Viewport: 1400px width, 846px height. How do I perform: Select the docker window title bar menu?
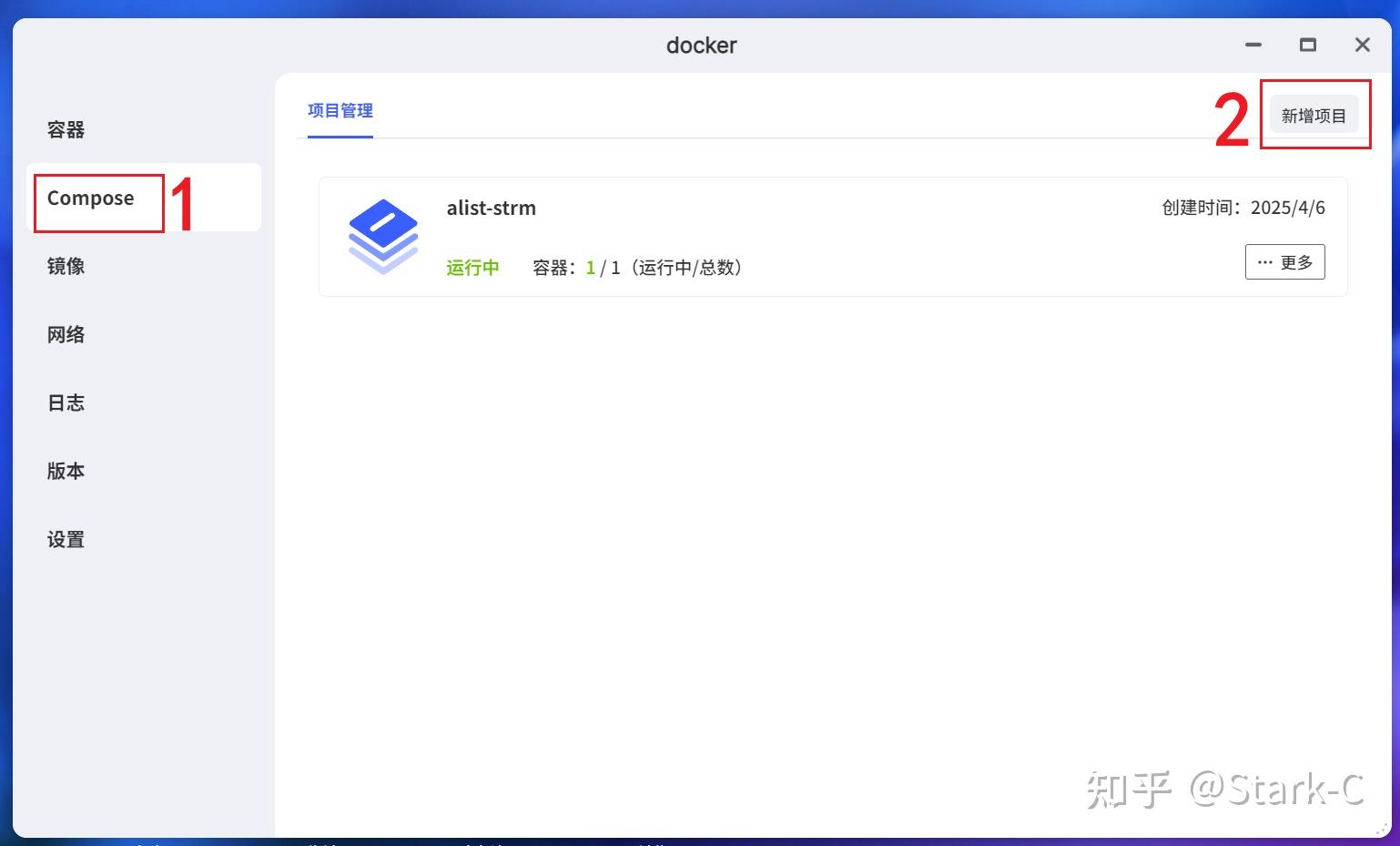click(701, 45)
